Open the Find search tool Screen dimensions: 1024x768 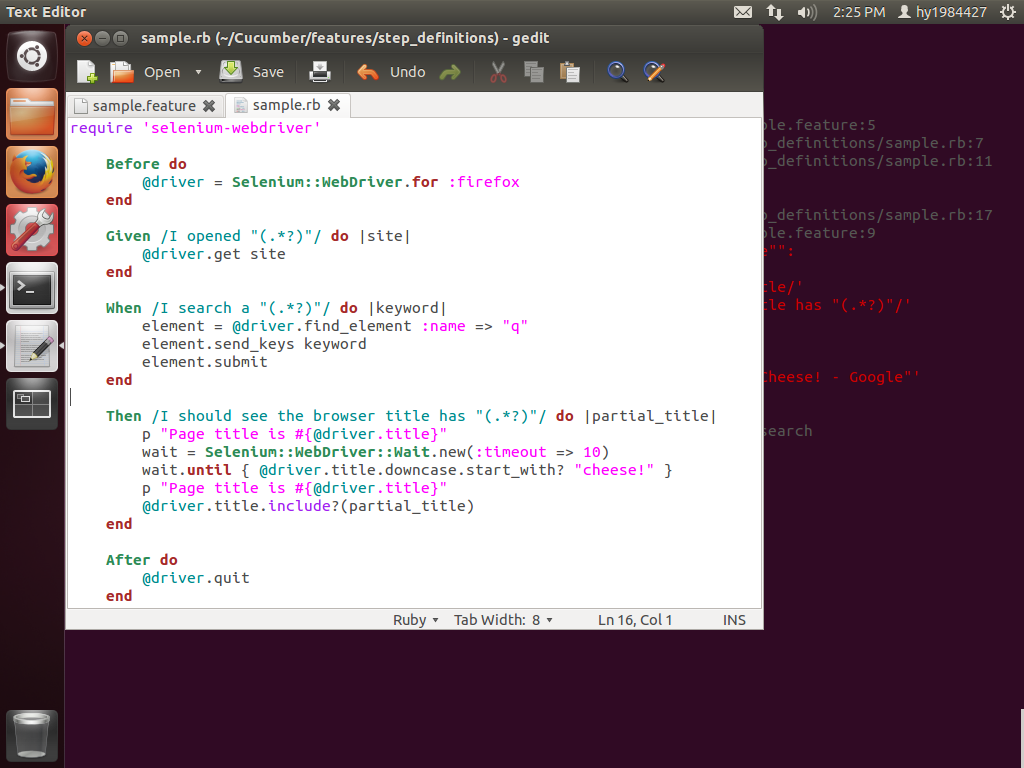point(617,72)
